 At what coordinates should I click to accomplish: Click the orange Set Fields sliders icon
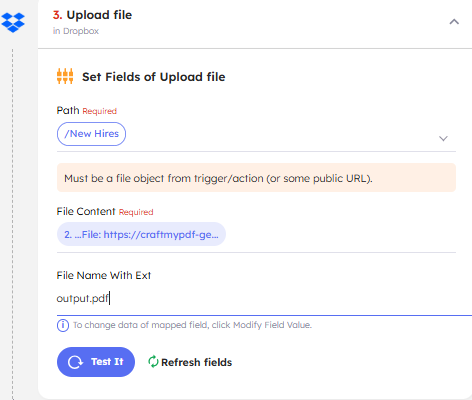click(65, 76)
